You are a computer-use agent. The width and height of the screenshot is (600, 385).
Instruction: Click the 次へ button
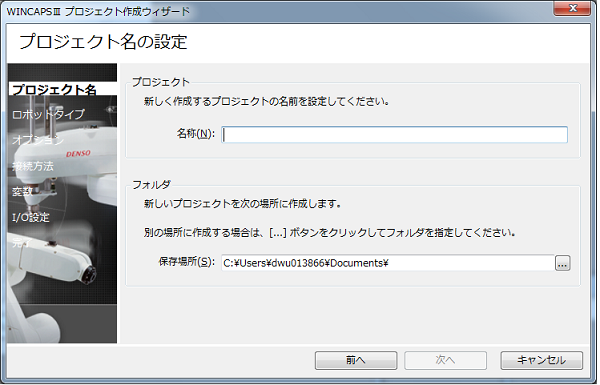click(x=445, y=360)
